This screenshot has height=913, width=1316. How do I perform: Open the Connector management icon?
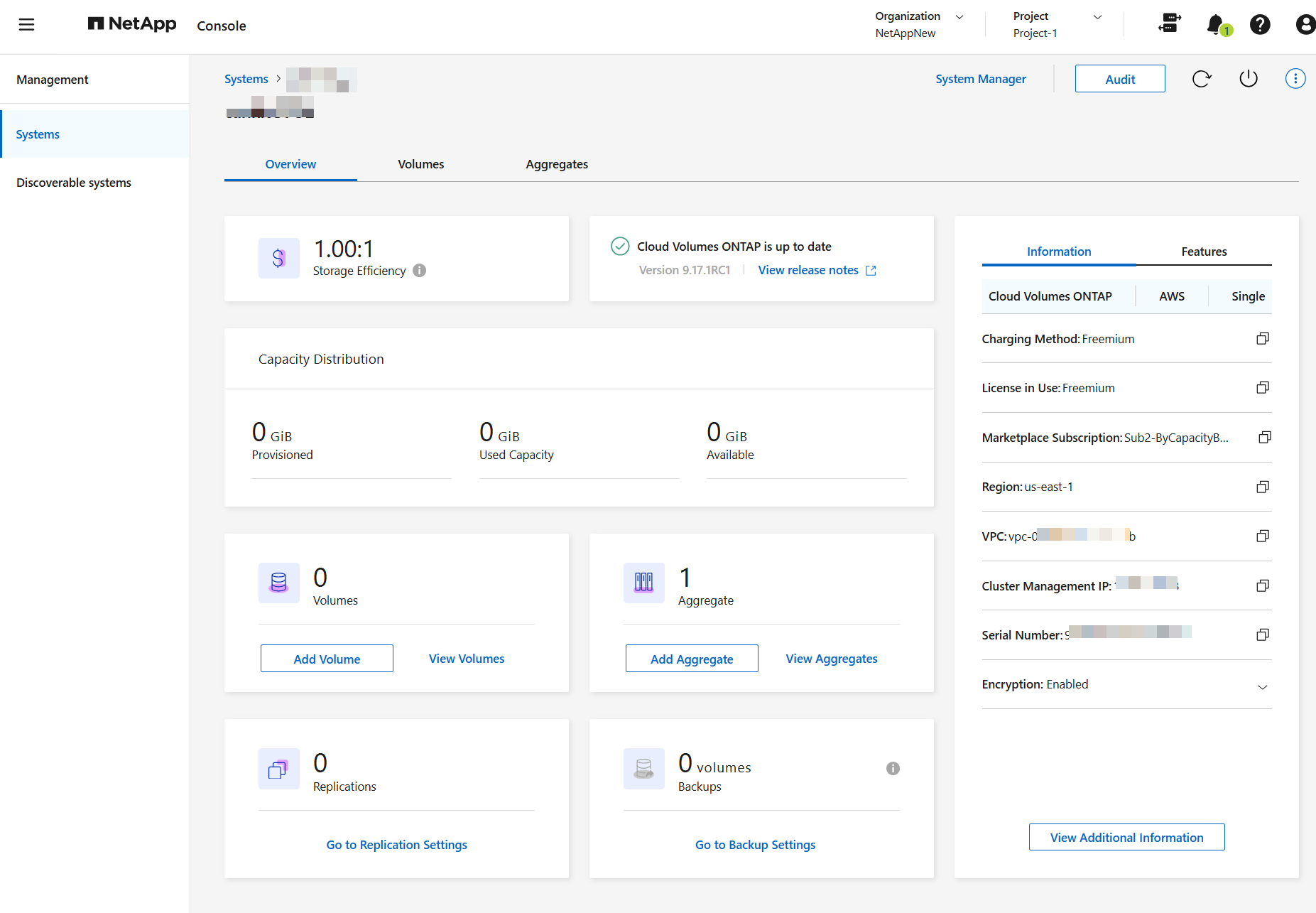(1169, 23)
